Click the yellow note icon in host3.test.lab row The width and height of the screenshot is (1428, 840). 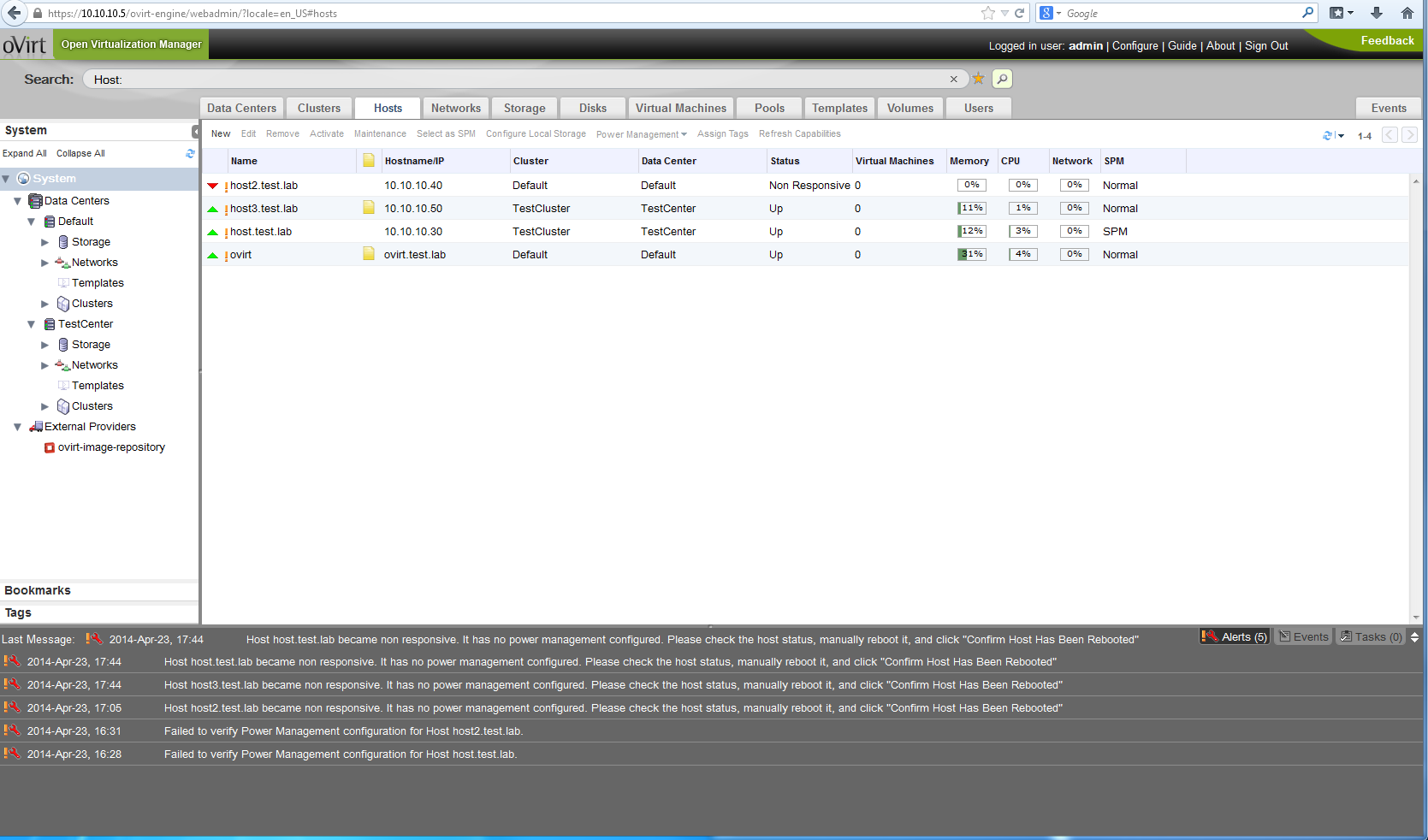click(369, 207)
